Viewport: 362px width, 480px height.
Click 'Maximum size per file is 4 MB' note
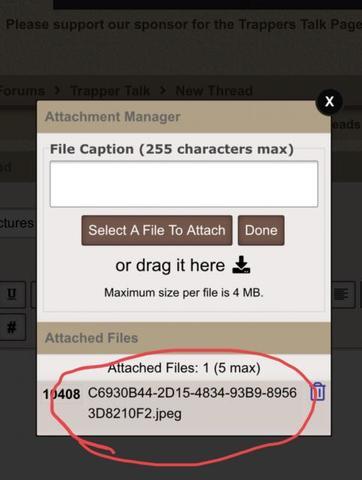coord(184,293)
